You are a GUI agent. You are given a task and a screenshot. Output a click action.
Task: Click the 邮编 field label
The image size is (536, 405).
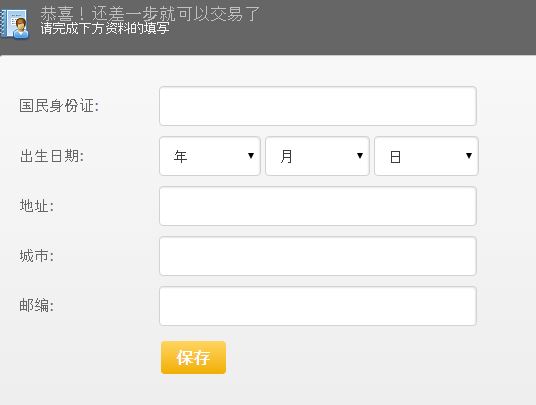(37, 305)
